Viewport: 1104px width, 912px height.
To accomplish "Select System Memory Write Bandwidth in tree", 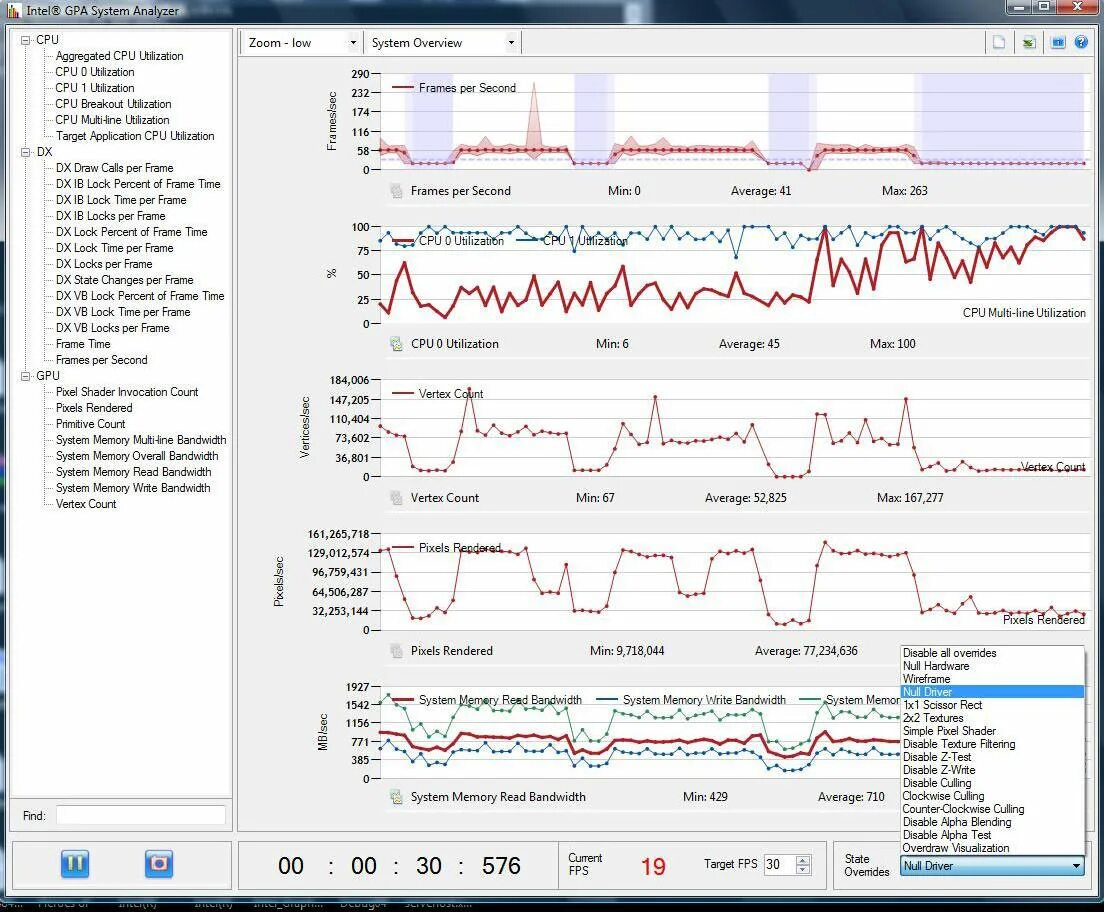I will pos(133,488).
